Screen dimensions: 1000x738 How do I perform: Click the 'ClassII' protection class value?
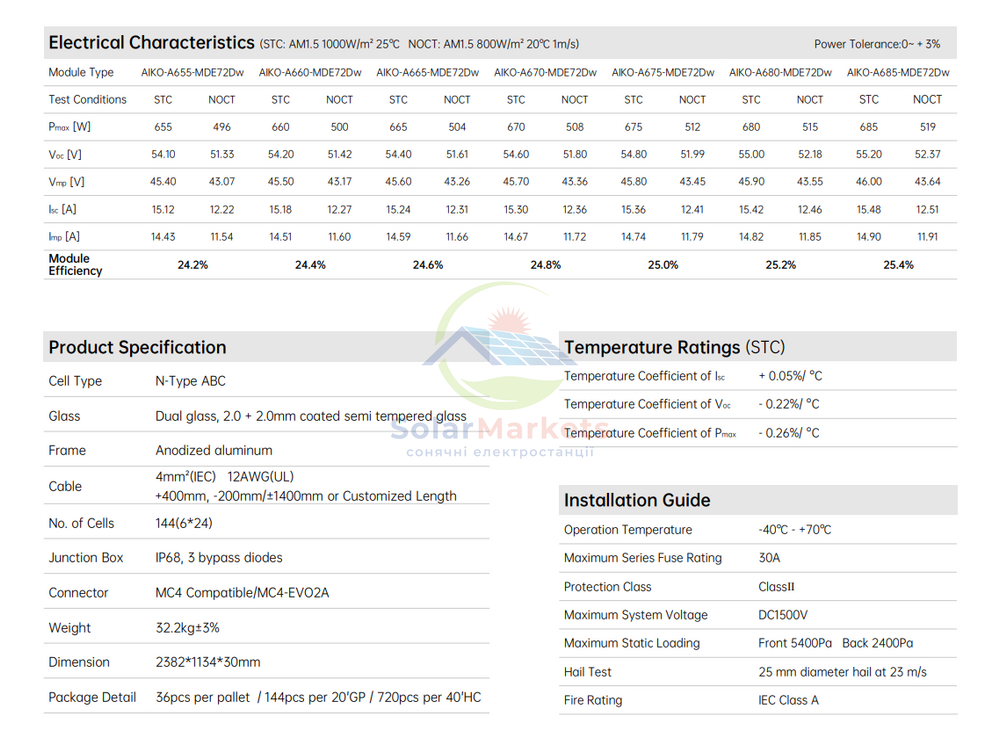776,587
